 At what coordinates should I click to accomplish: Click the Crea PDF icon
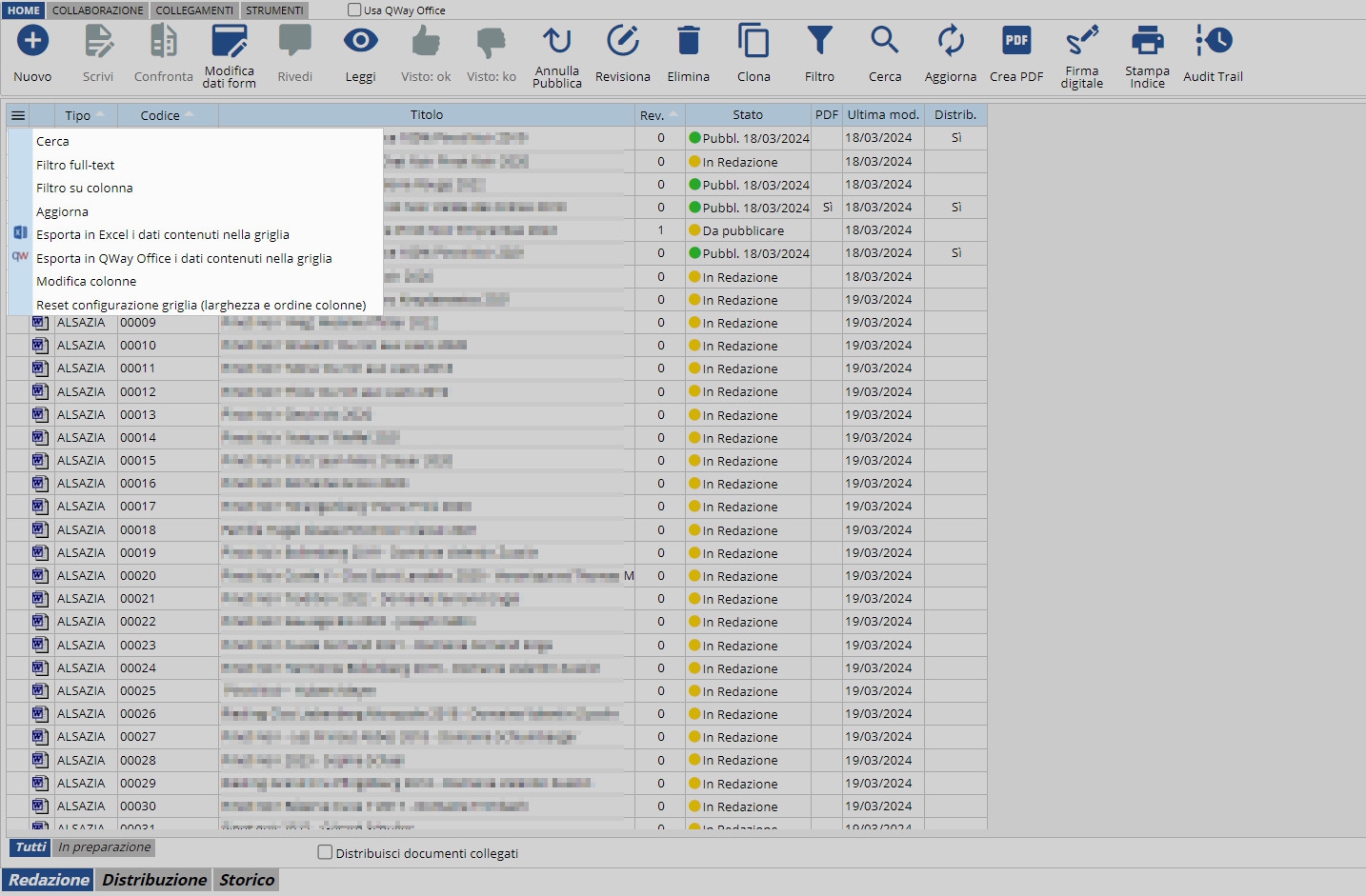coord(1016,42)
